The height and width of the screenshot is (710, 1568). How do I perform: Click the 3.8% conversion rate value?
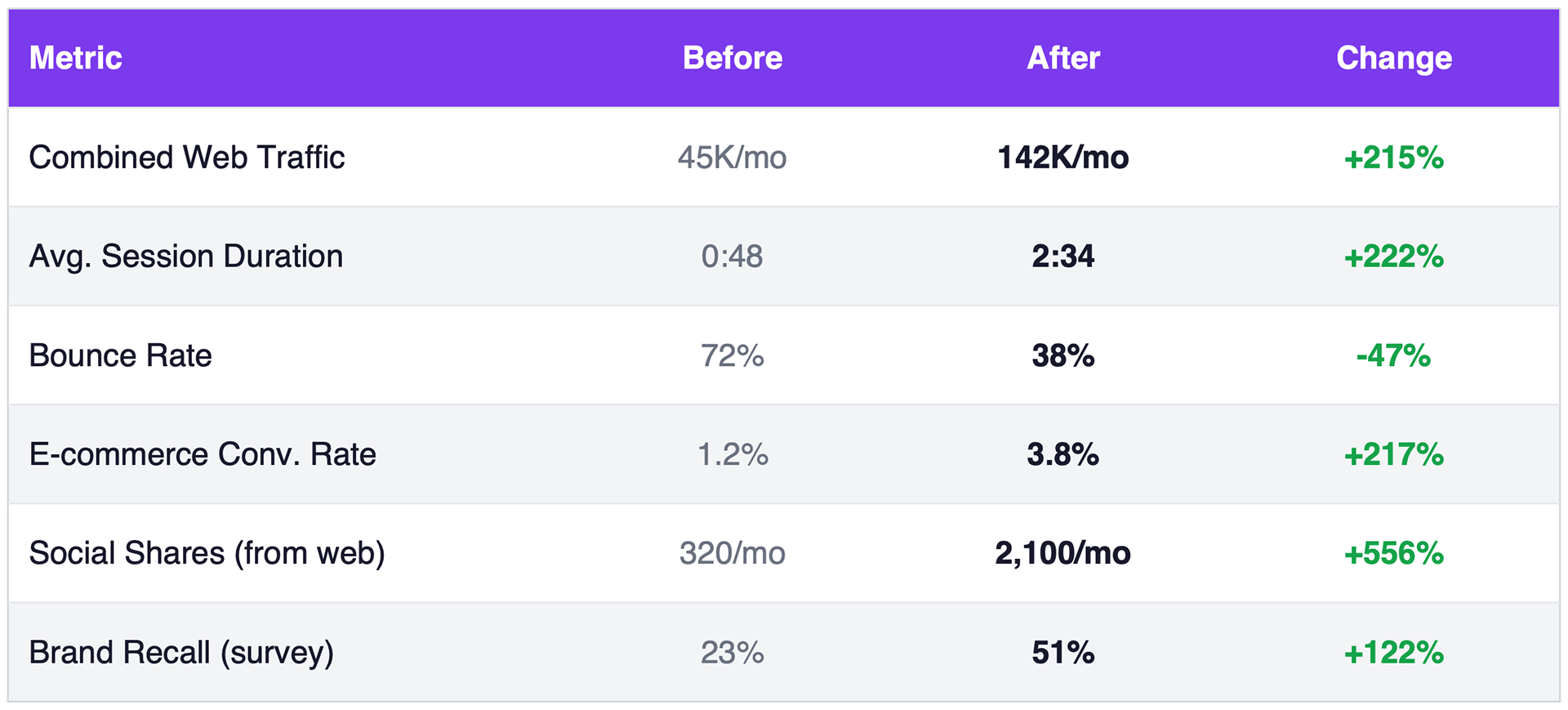[1063, 454]
